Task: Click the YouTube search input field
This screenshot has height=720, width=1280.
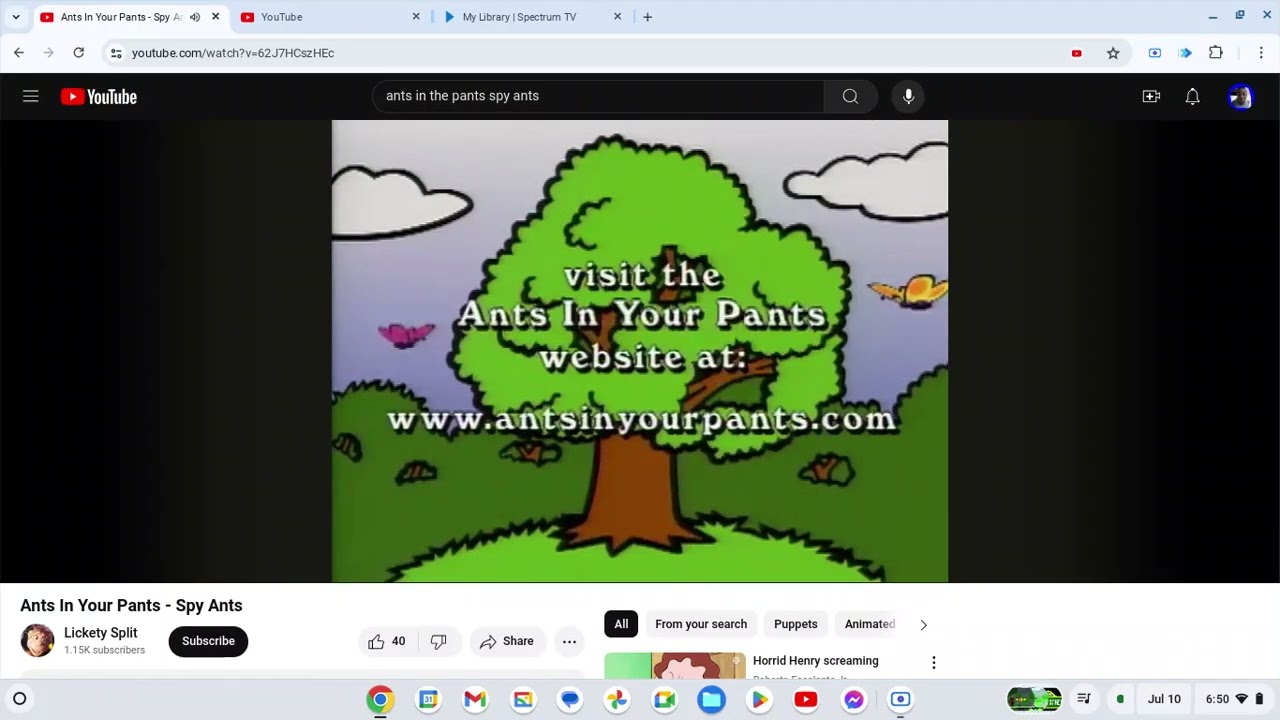Action: (x=598, y=96)
